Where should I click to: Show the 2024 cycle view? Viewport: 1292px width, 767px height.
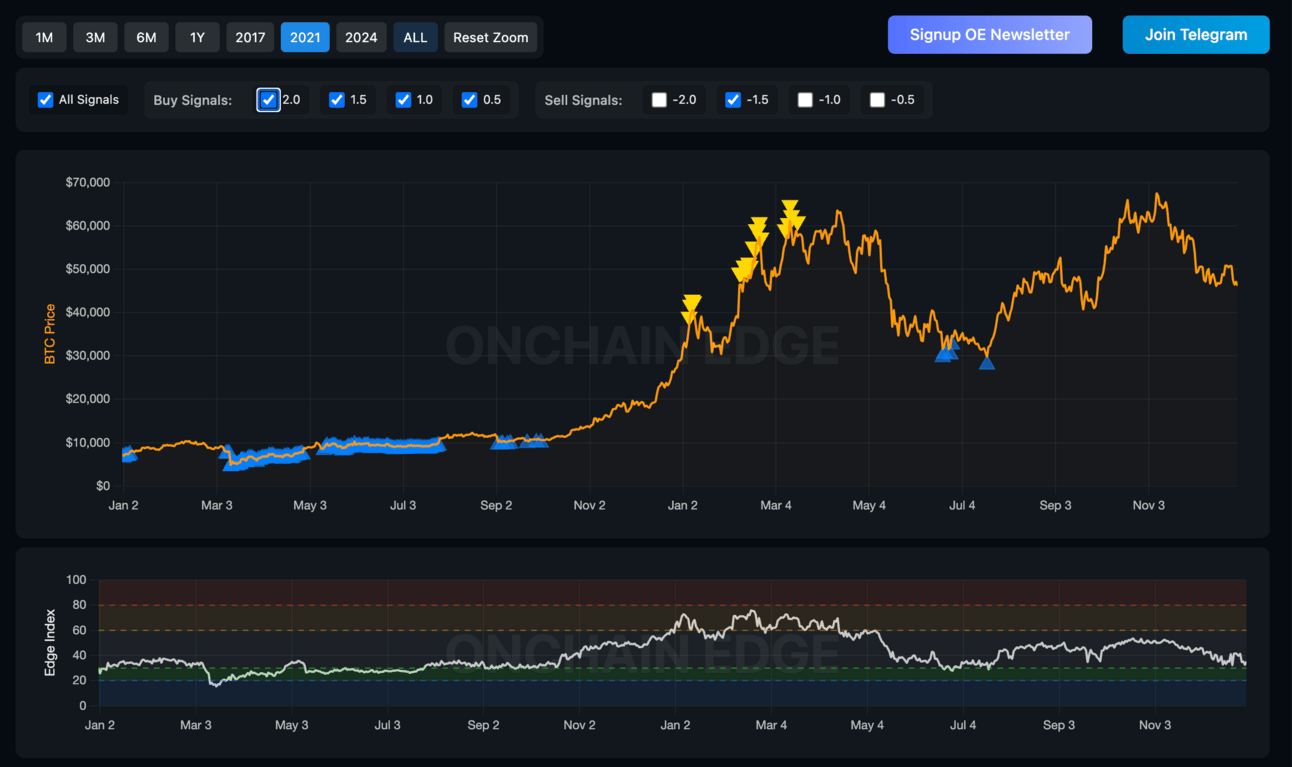click(x=361, y=37)
